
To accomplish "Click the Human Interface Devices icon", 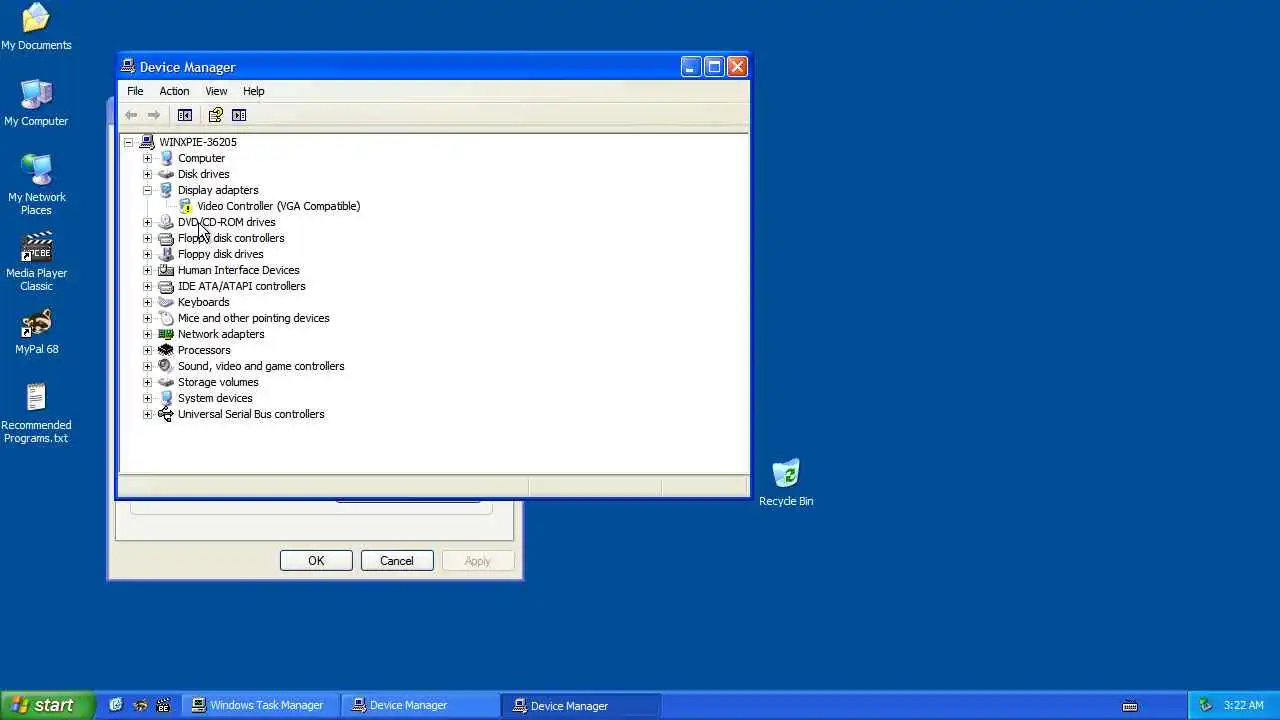I will [x=166, y=270].
